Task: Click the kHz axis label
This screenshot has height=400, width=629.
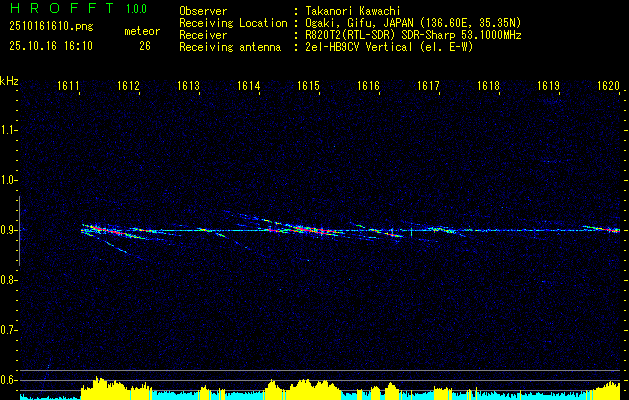Action: 9,81
